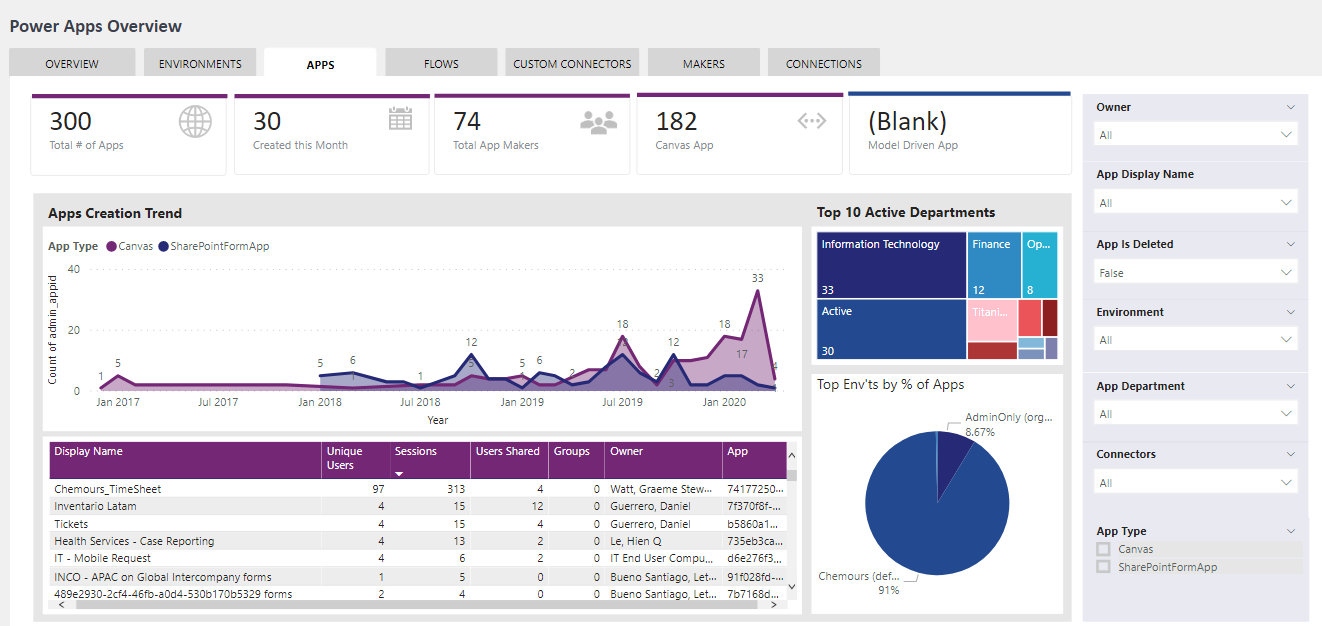Viewport: 1322px width, 626px height.
Task: Open the App Department dropdown
Action: click(x=1196, y=414)
